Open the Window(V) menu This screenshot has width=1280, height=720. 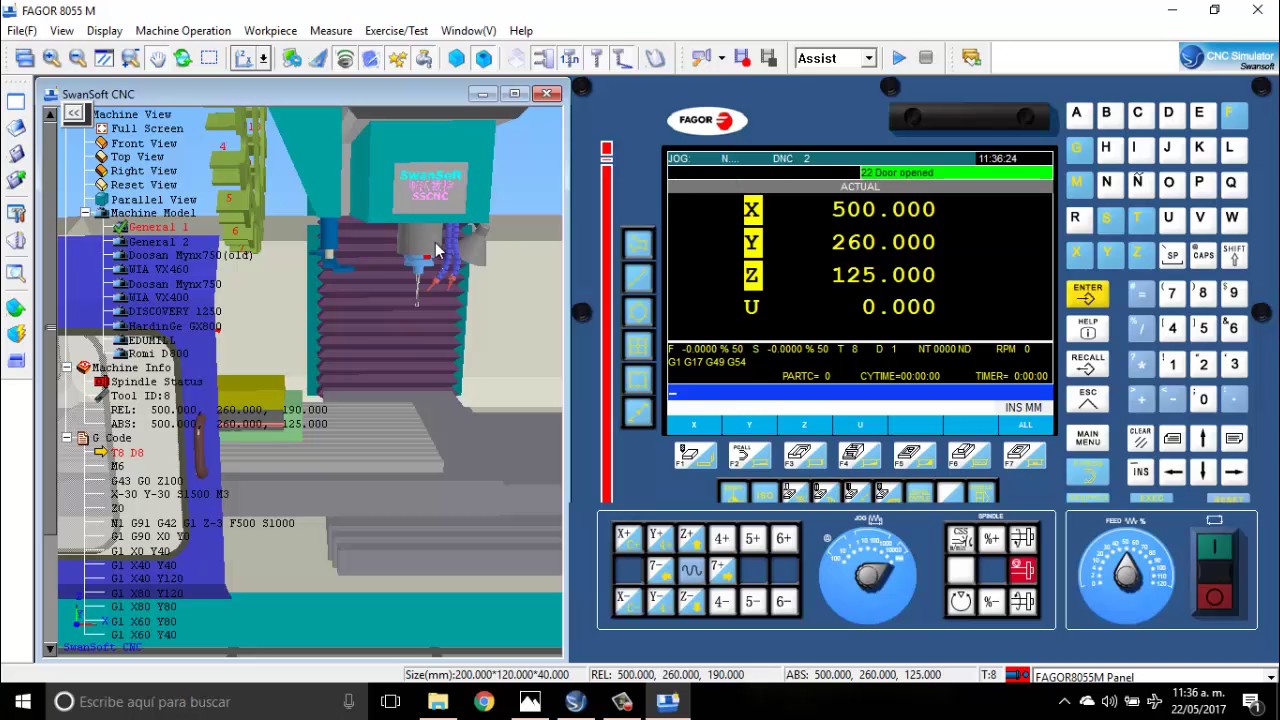tap(468, 31)
